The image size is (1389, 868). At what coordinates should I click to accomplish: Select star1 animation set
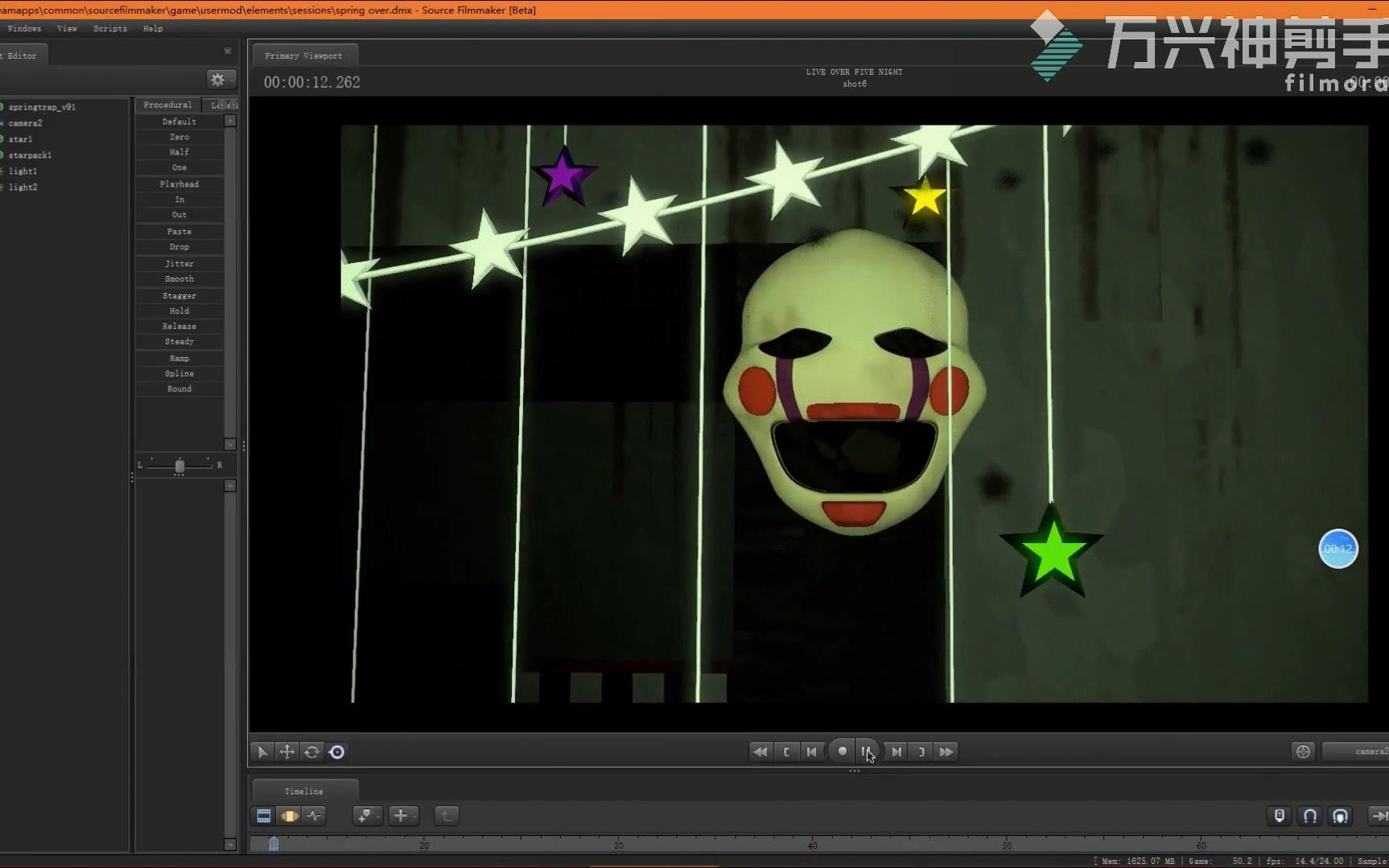point(20,139)
